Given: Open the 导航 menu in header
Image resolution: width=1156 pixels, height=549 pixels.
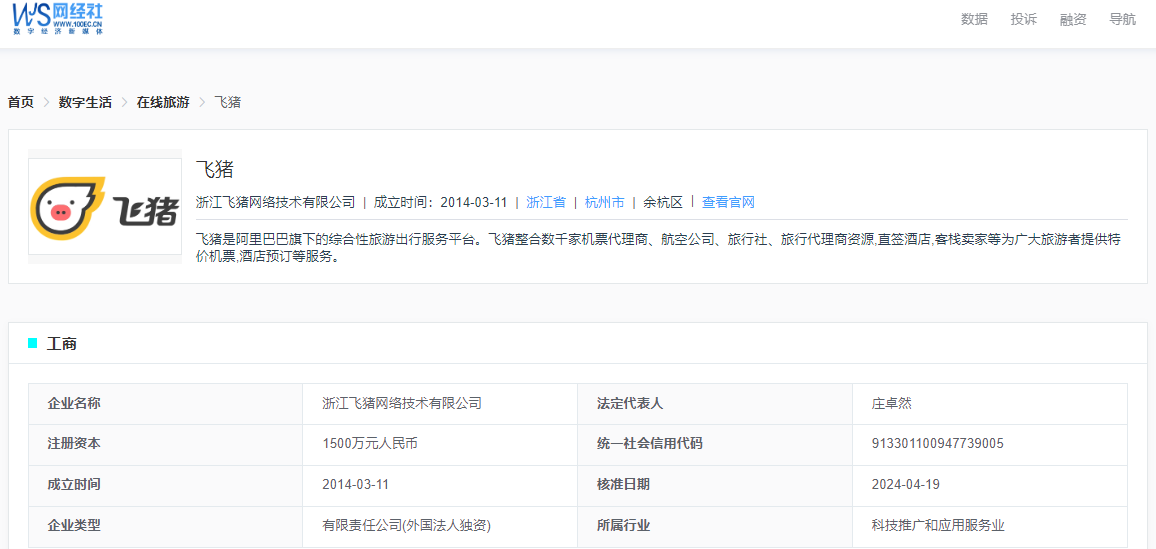Looking at the screenshot, I should [x=1122, y=19].
